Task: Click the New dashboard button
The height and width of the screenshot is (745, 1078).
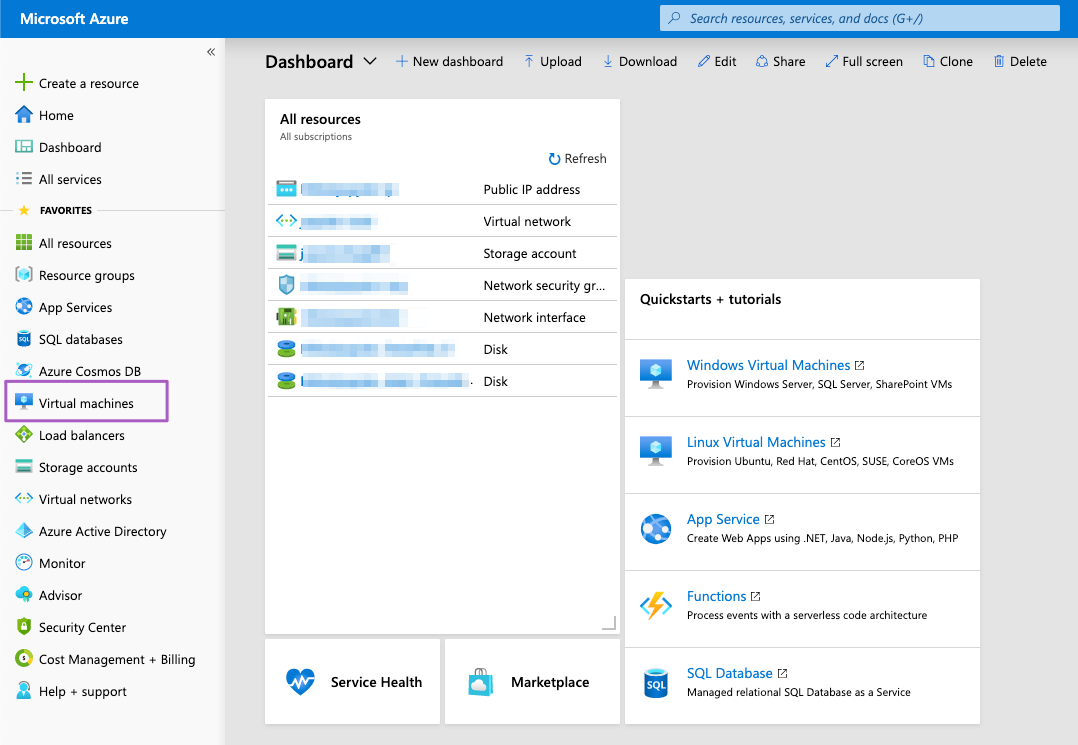Action: point(449,61)
